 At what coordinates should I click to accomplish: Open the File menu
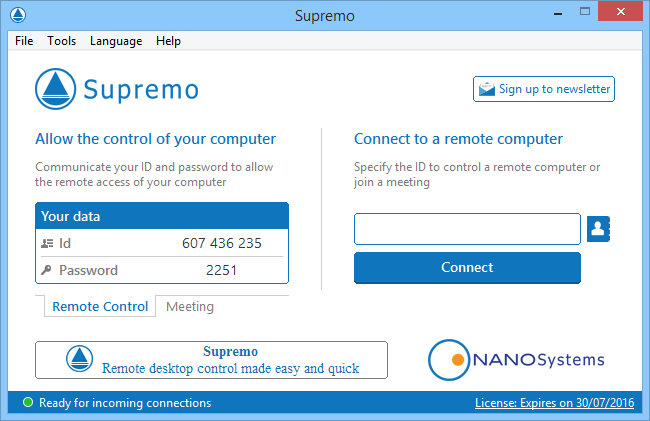[x=24, y=41]
